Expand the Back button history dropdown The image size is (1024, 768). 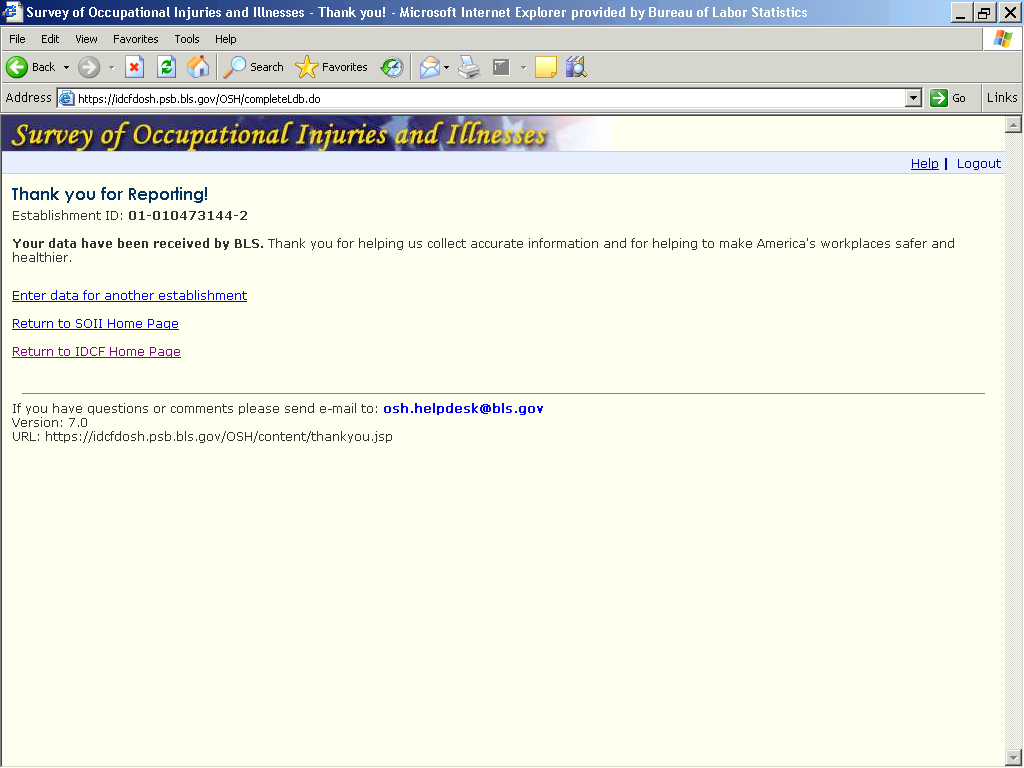(66, 67)
